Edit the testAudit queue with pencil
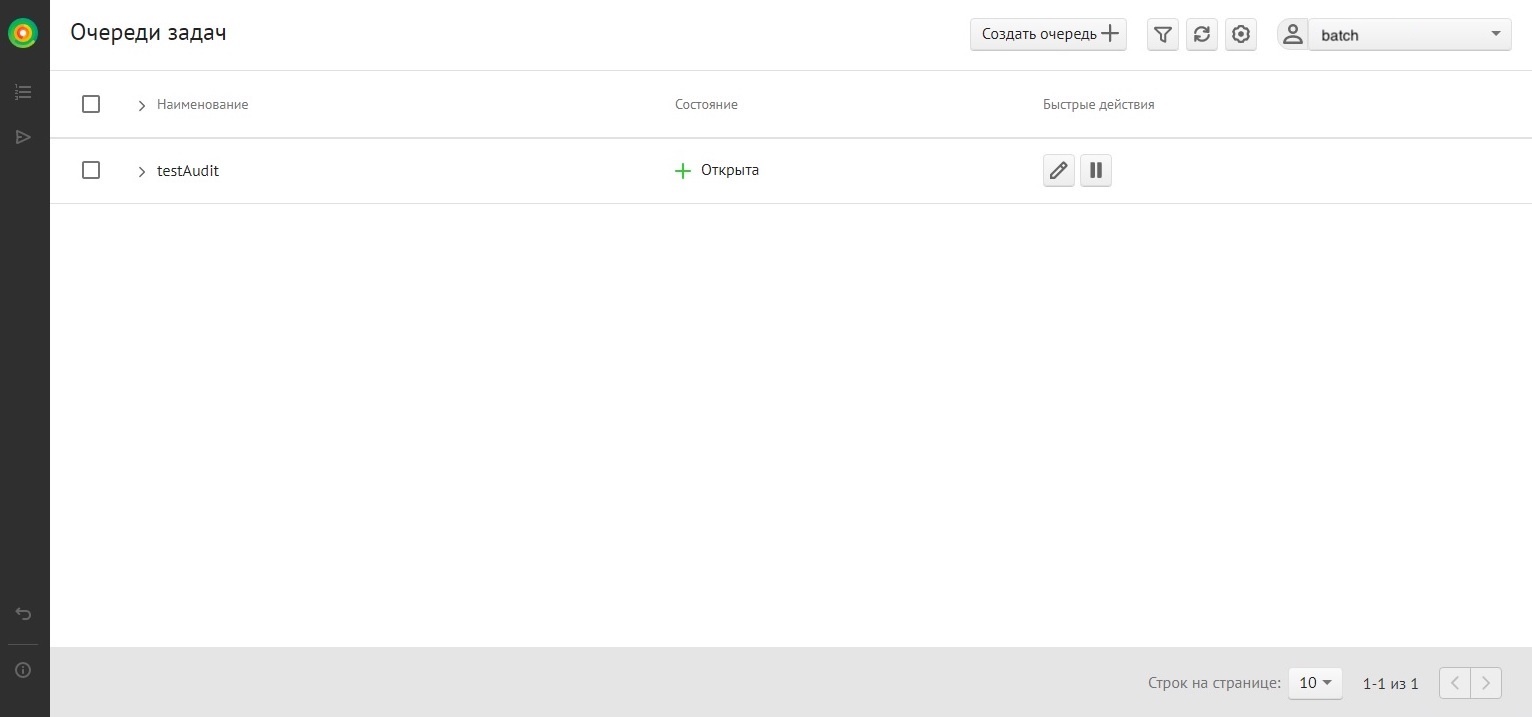 click(1058, 171)
